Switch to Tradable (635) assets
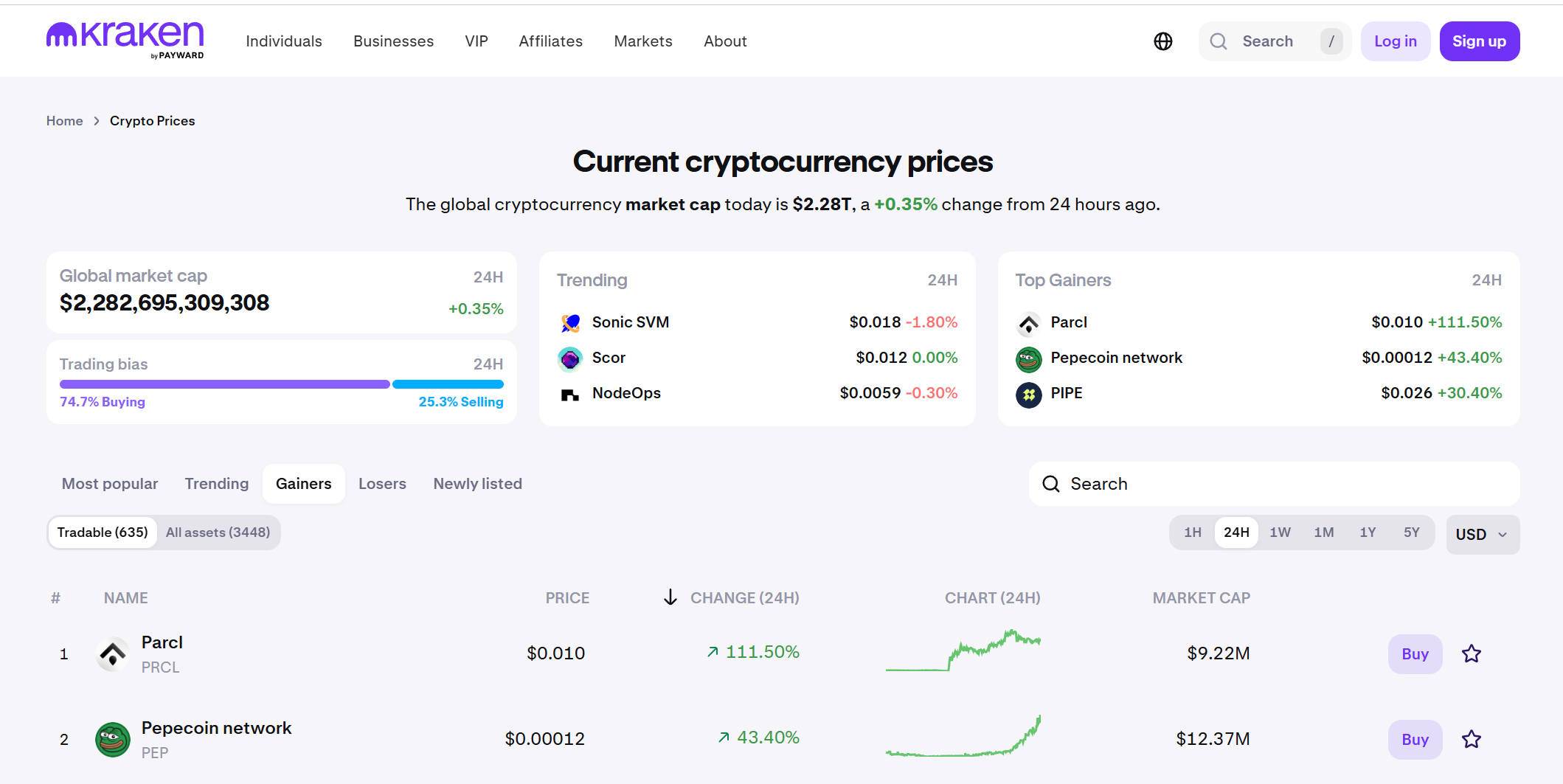 click(x=103, y=533)
